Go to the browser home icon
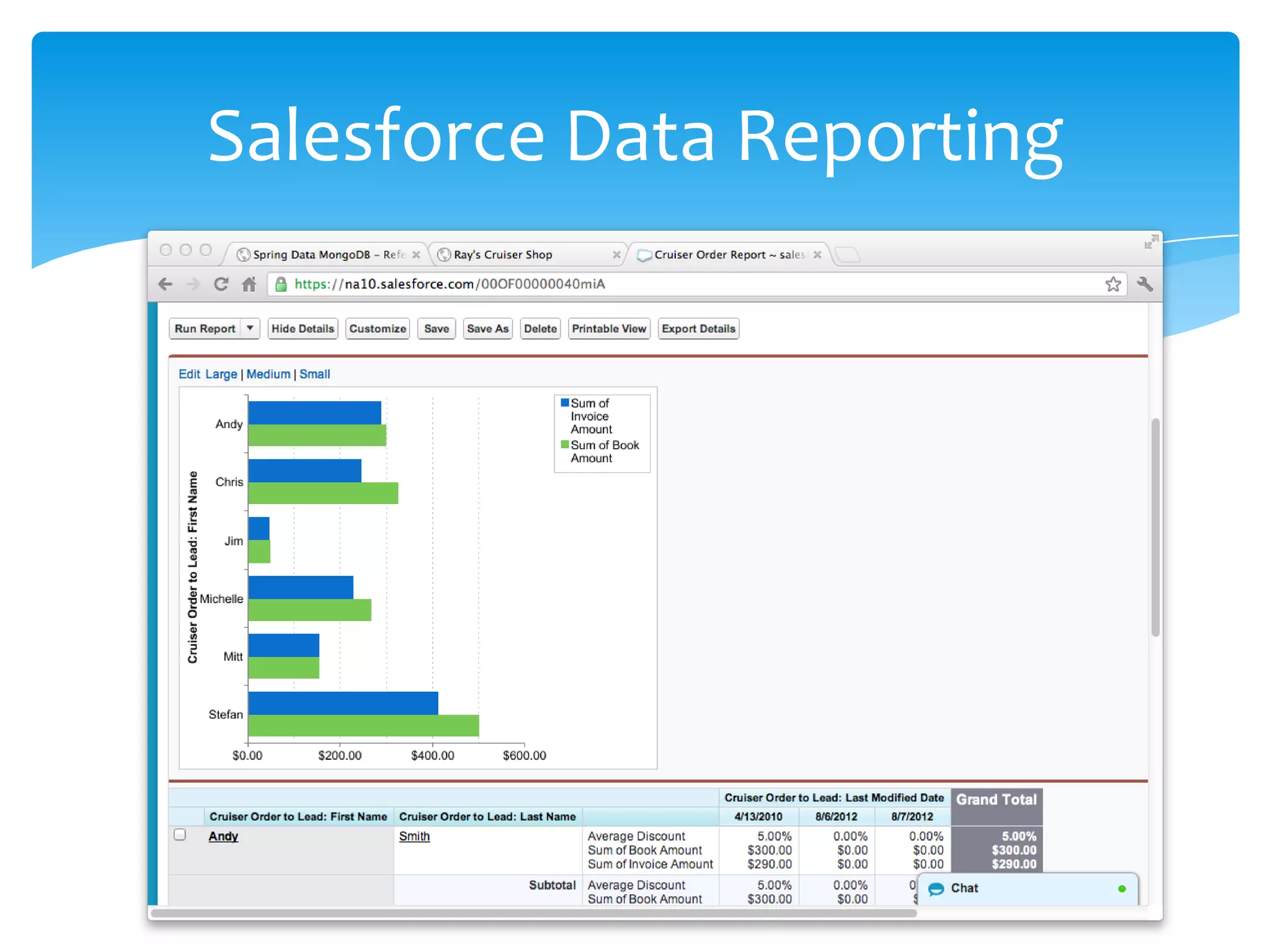The width and height of the screenshot is (1270, 952). [x=249, y=284]
